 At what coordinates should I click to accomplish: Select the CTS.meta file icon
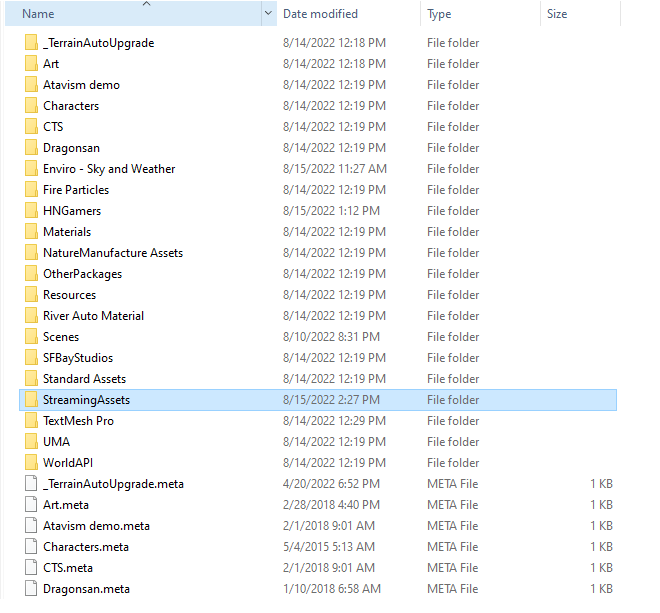[31, 568]
